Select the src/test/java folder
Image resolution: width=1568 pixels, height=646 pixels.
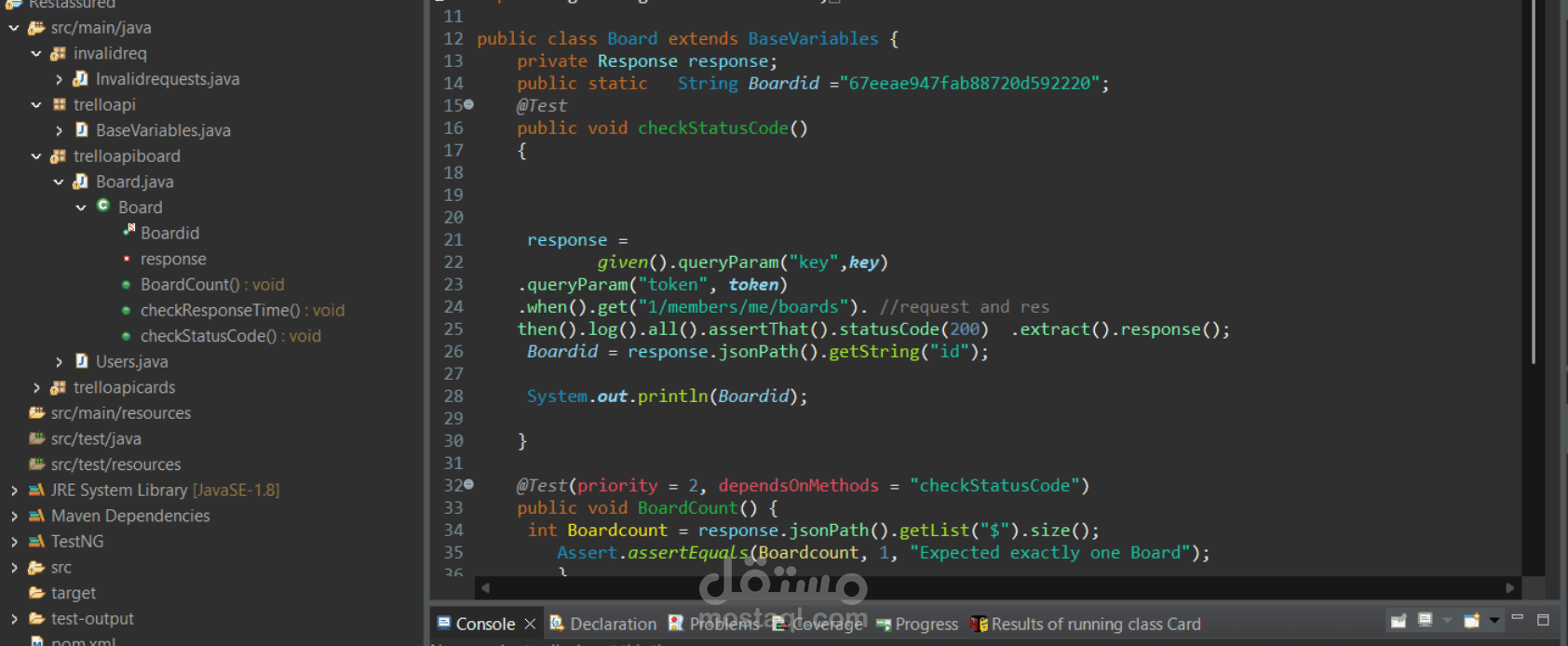click(96, 438)
